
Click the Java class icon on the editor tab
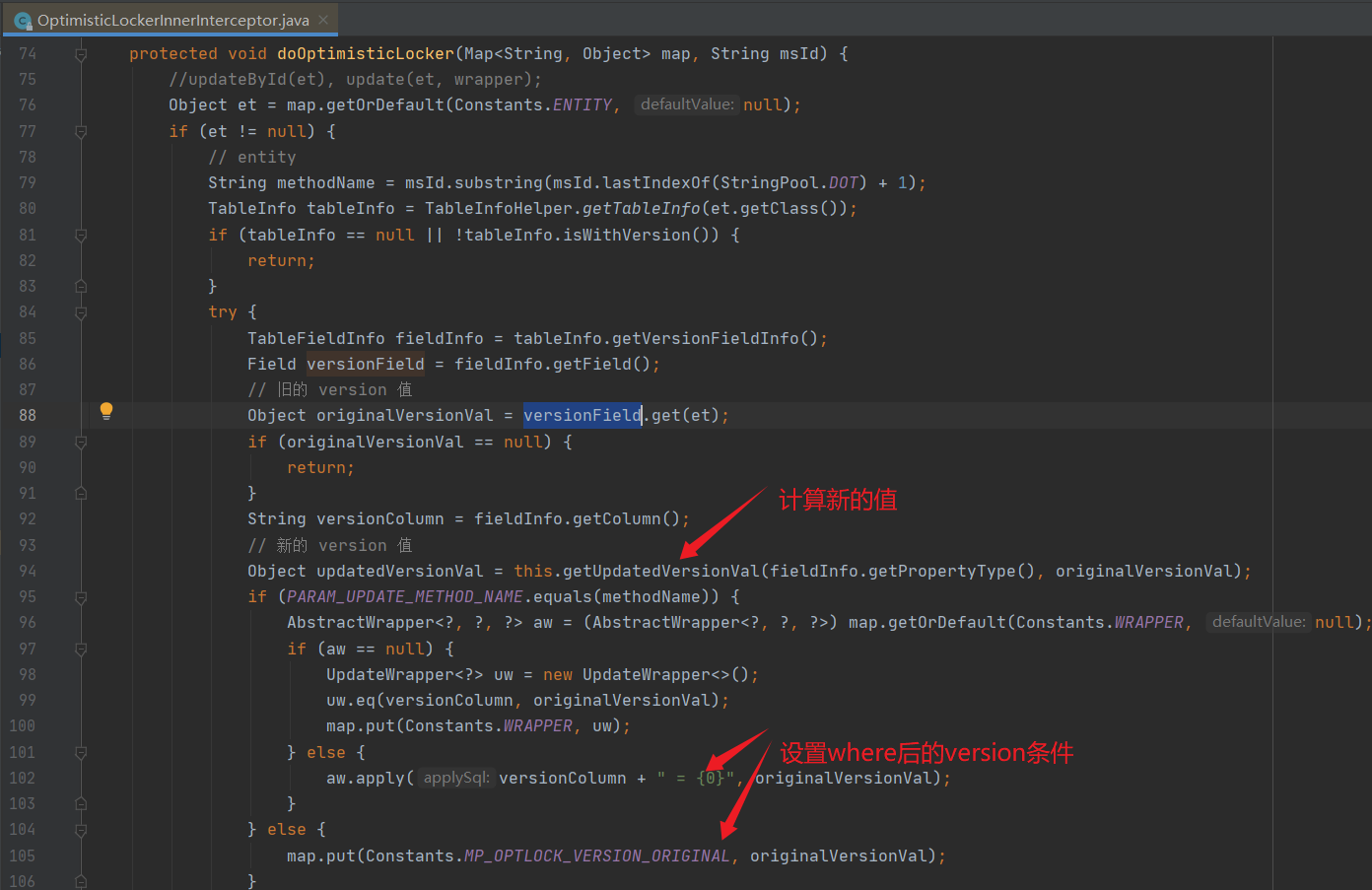[x=23, y=21]
